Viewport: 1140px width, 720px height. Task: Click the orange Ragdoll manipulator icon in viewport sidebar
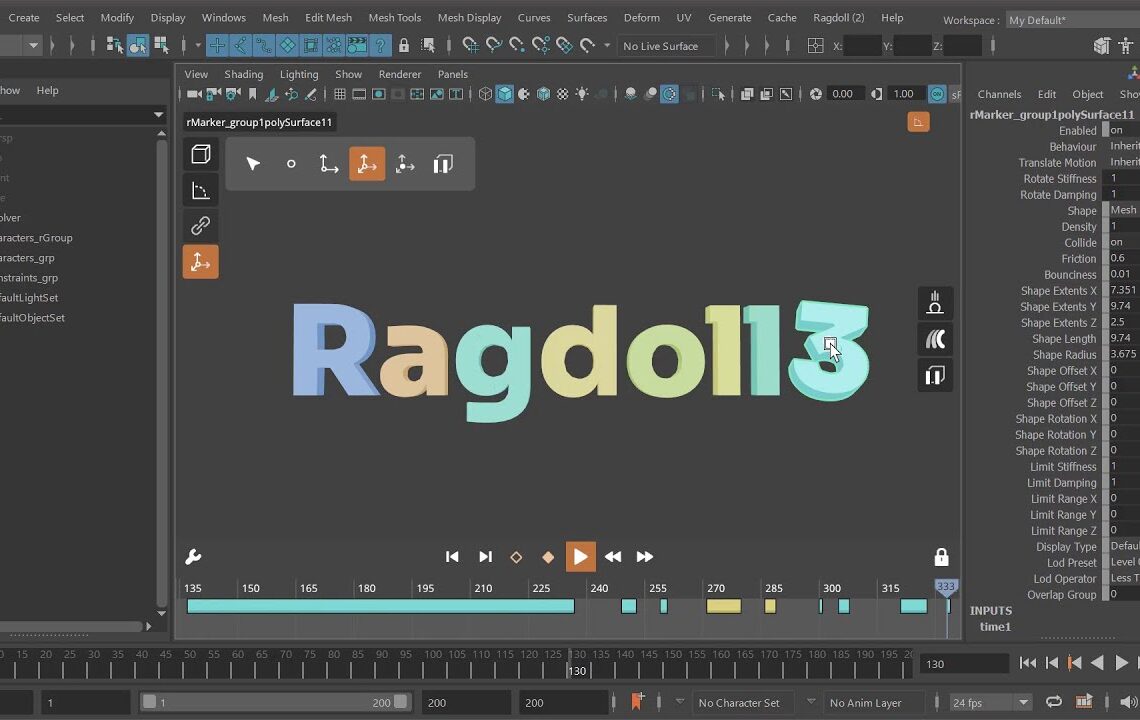(200, 261)
